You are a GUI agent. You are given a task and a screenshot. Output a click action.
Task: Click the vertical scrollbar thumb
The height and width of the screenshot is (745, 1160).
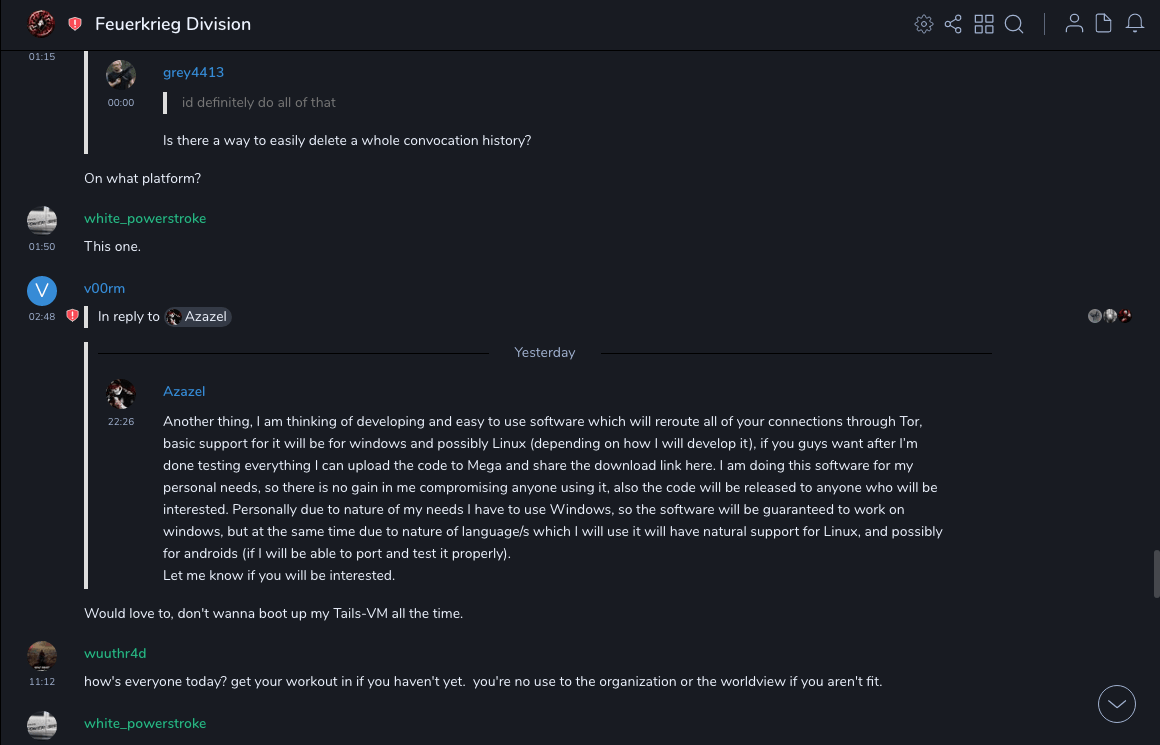1156,573
